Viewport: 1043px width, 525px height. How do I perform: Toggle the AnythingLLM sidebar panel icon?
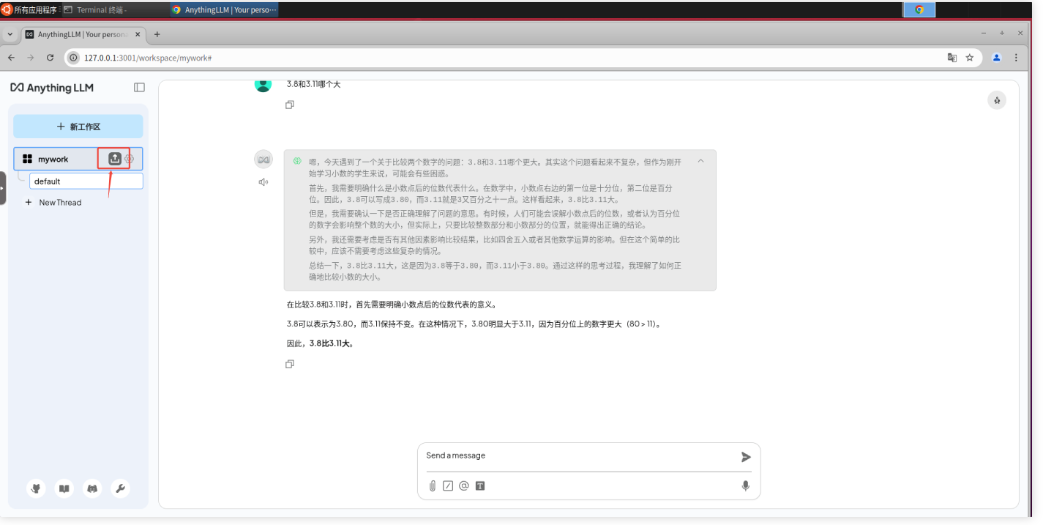[x=139, y=87]
